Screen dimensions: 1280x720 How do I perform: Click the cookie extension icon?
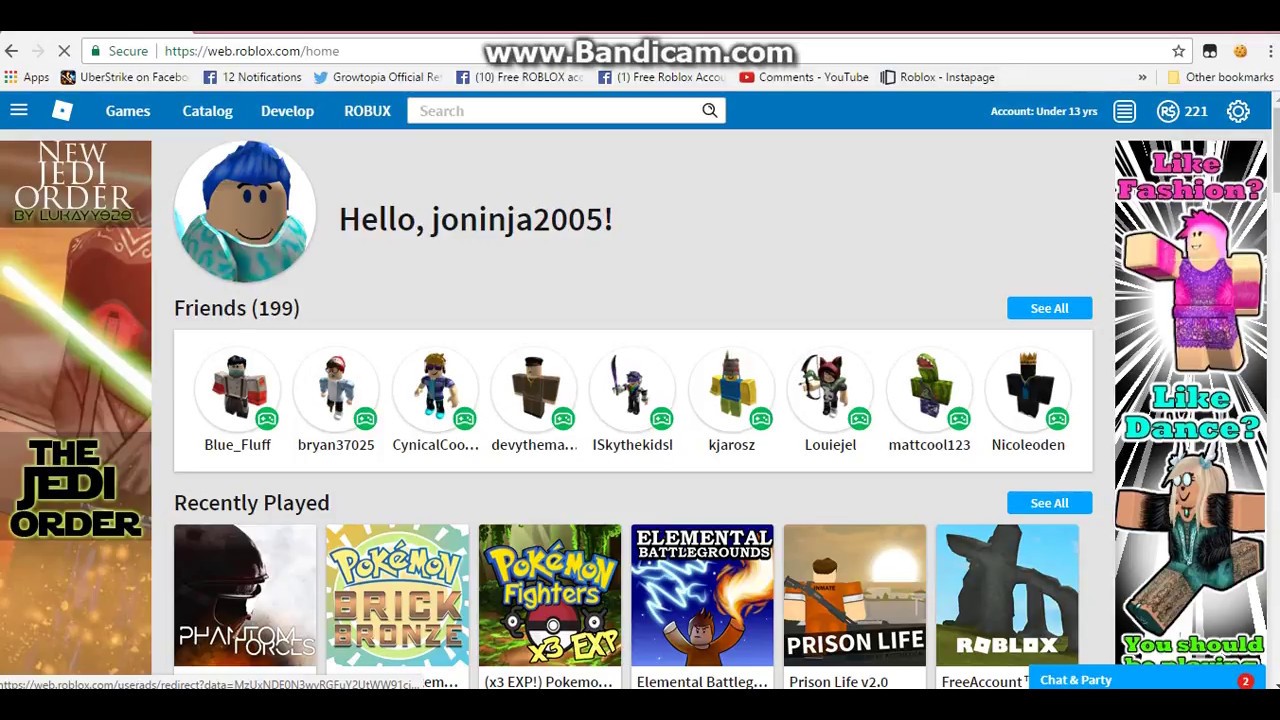[1240, 51]
